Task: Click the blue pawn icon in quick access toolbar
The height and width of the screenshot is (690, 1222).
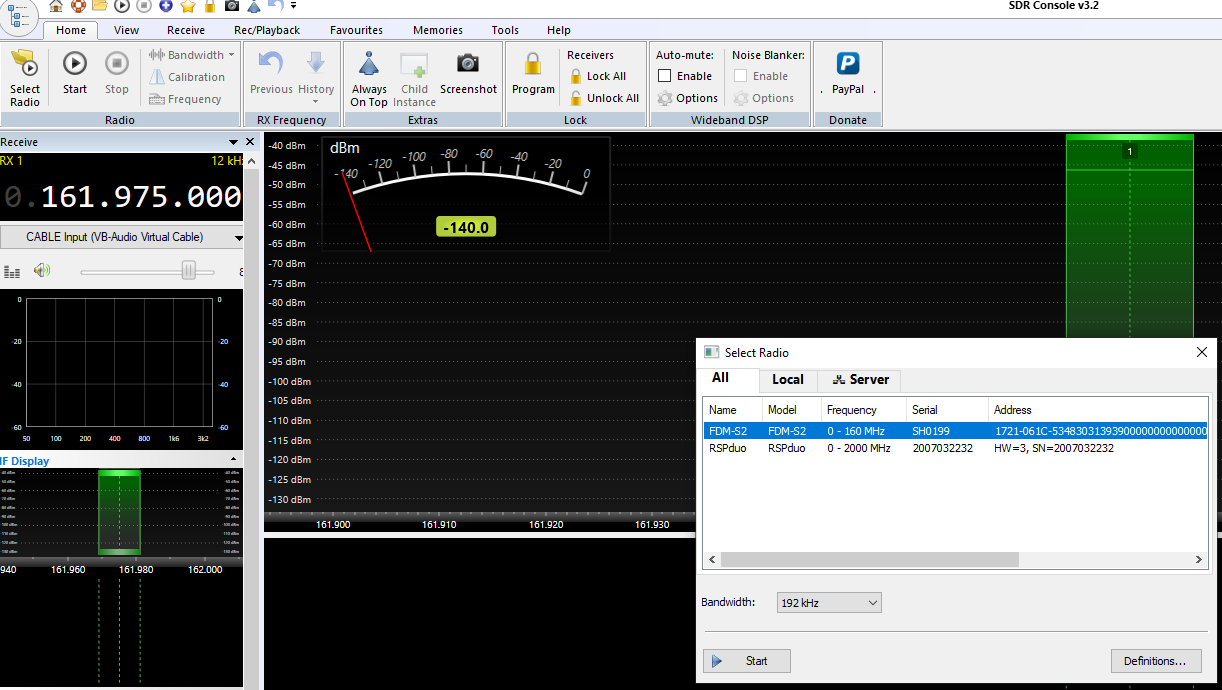Action: click(253, 6)
